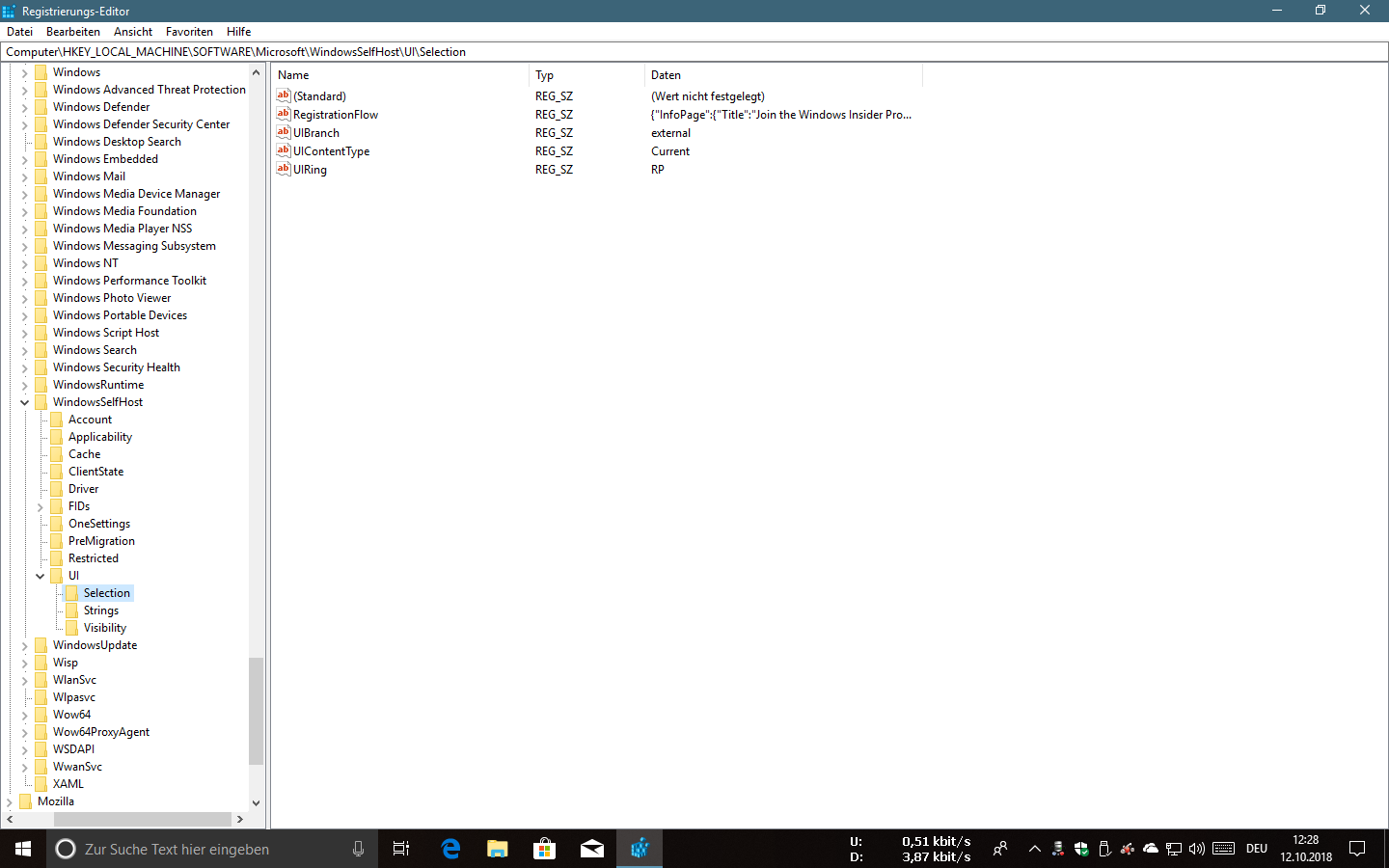Expand the Wow64 key
This screenshot has height=868, width=1389.
click(x=25, y=715)
